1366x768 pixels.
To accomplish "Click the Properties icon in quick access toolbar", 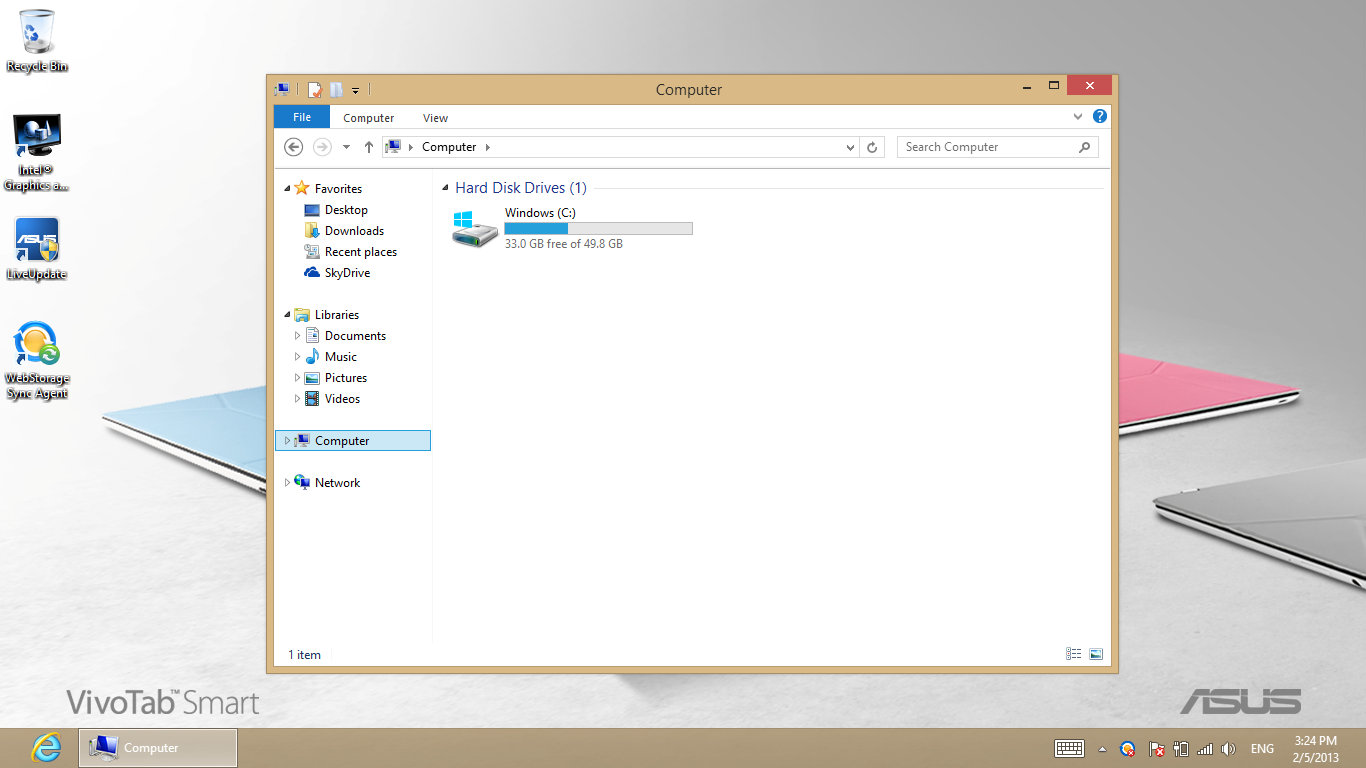I will coord(315,90).
